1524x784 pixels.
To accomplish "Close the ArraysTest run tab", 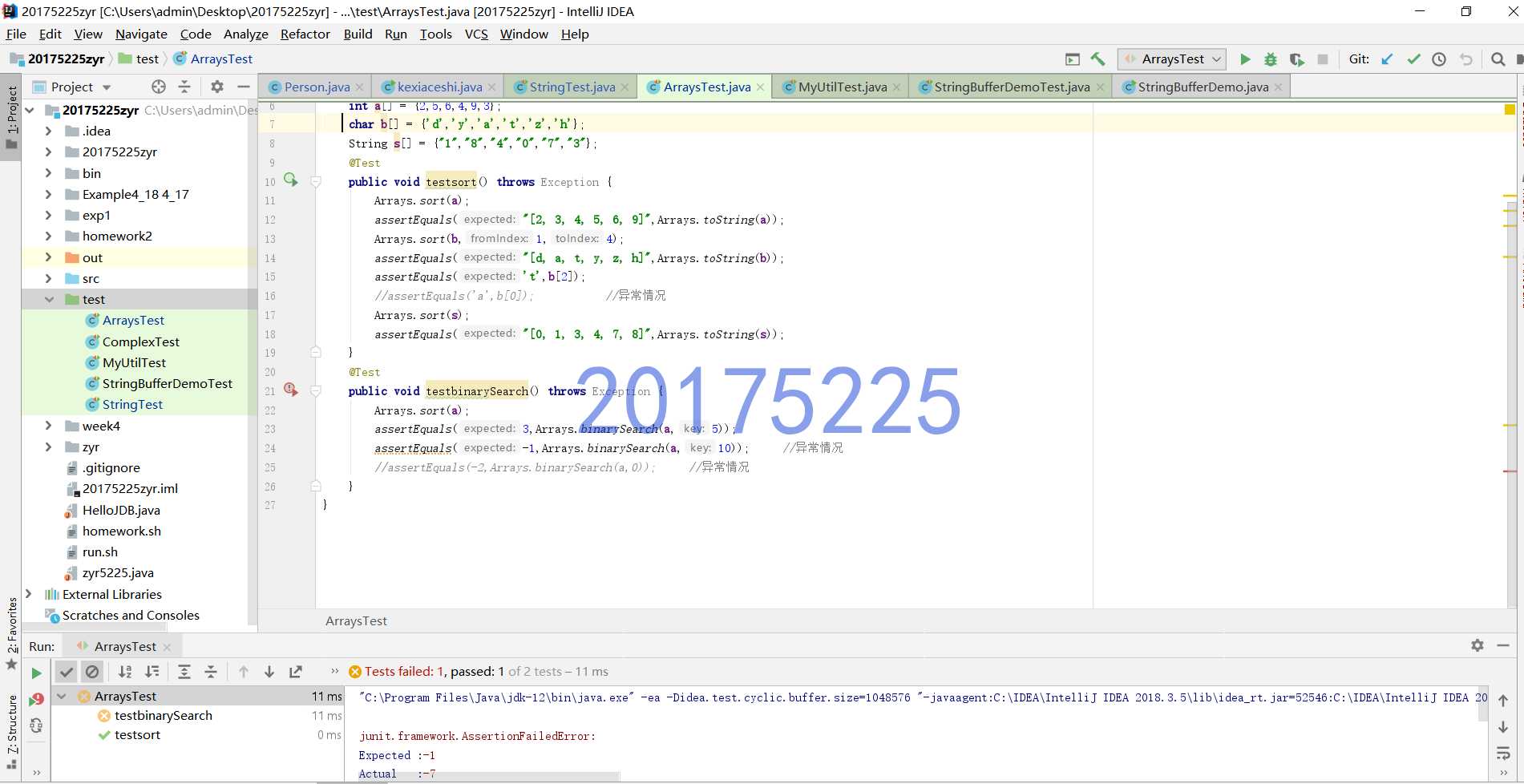I will (167, 647).
